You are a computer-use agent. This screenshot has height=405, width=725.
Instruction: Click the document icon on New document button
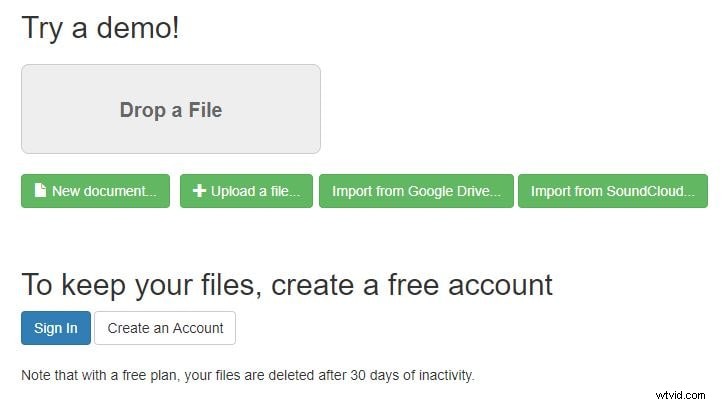[x=40, y=191]
